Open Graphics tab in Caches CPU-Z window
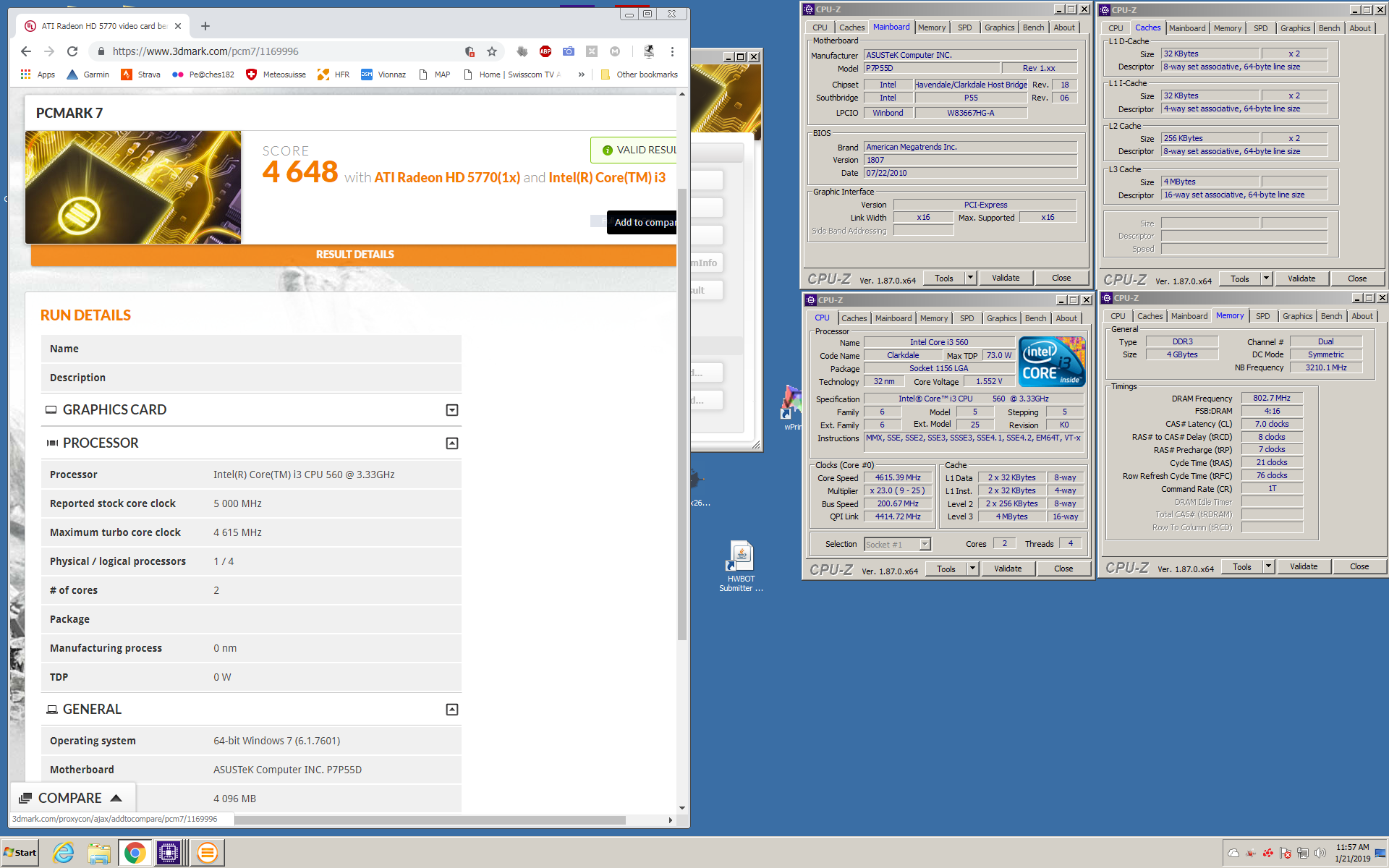The width and height of the screenshot is (1389, 868). point(1295,28)
